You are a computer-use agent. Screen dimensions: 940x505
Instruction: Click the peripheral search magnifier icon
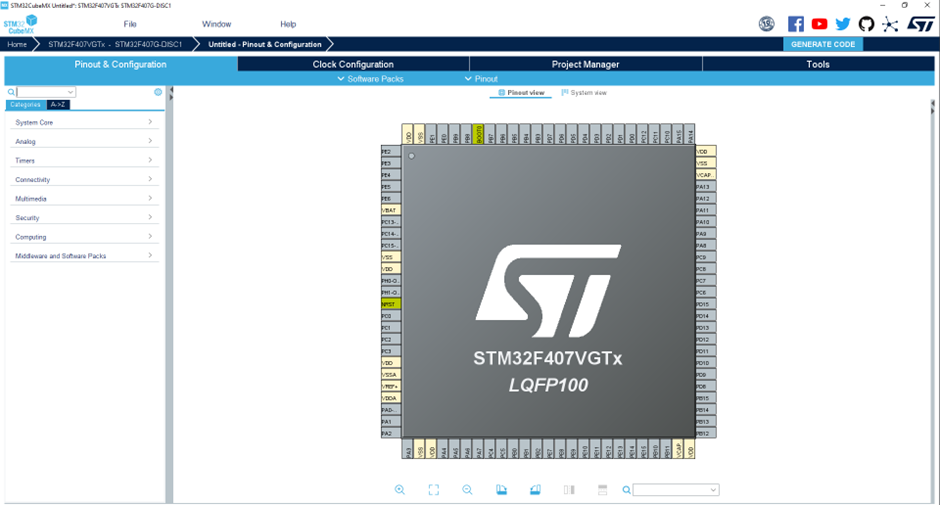click(x=11, y=92)
